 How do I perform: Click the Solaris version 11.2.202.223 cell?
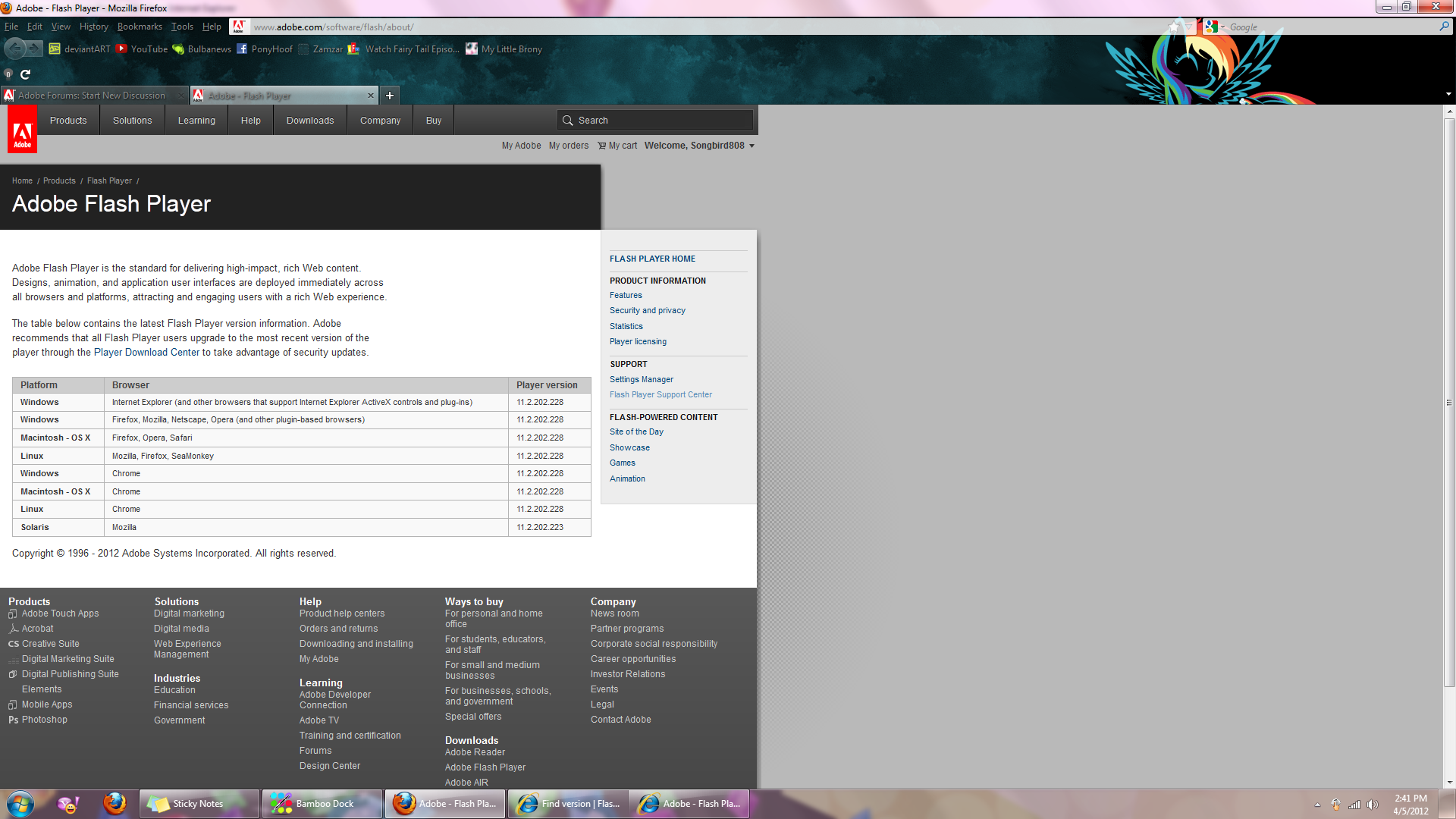(550, 528)
